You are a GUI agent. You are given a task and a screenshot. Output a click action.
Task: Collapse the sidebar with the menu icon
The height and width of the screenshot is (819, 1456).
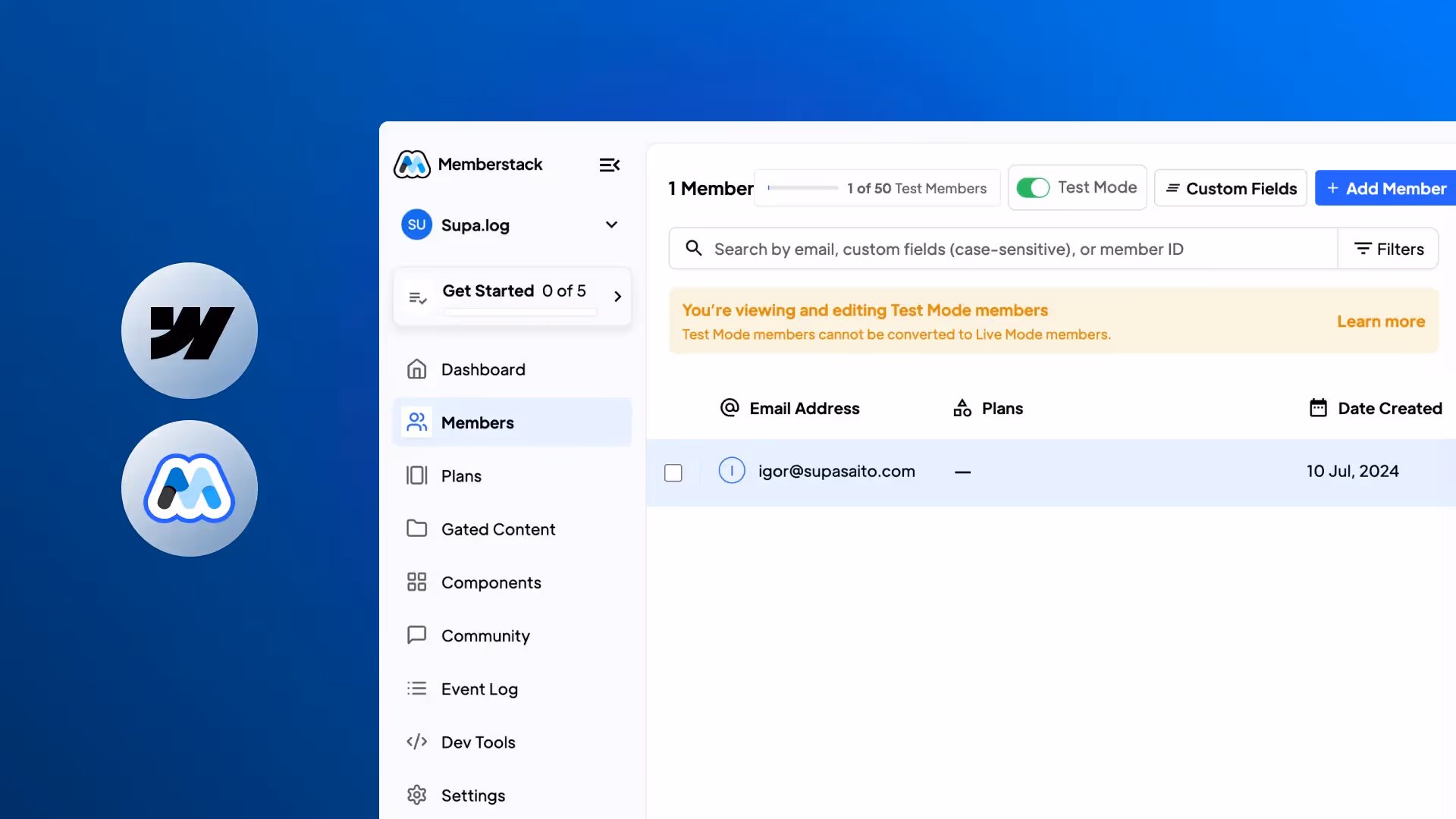609,165
